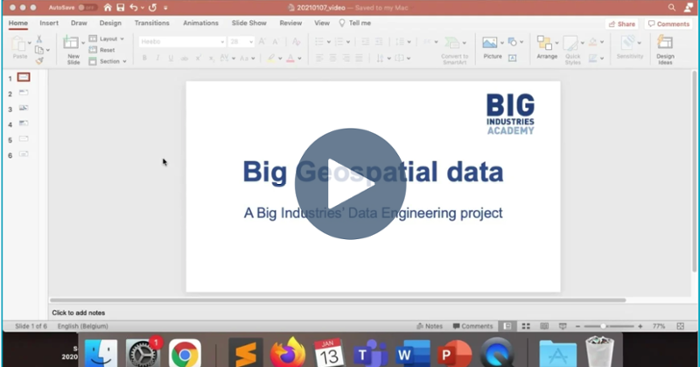This screenshot has width=700, height=367.
Task: Toggle Comments pane in status bar
Action: [x=473, y=326]
